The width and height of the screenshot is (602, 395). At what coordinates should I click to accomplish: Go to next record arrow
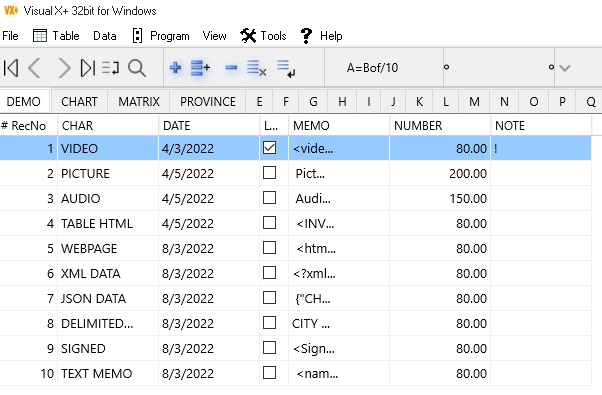(64, 68)
